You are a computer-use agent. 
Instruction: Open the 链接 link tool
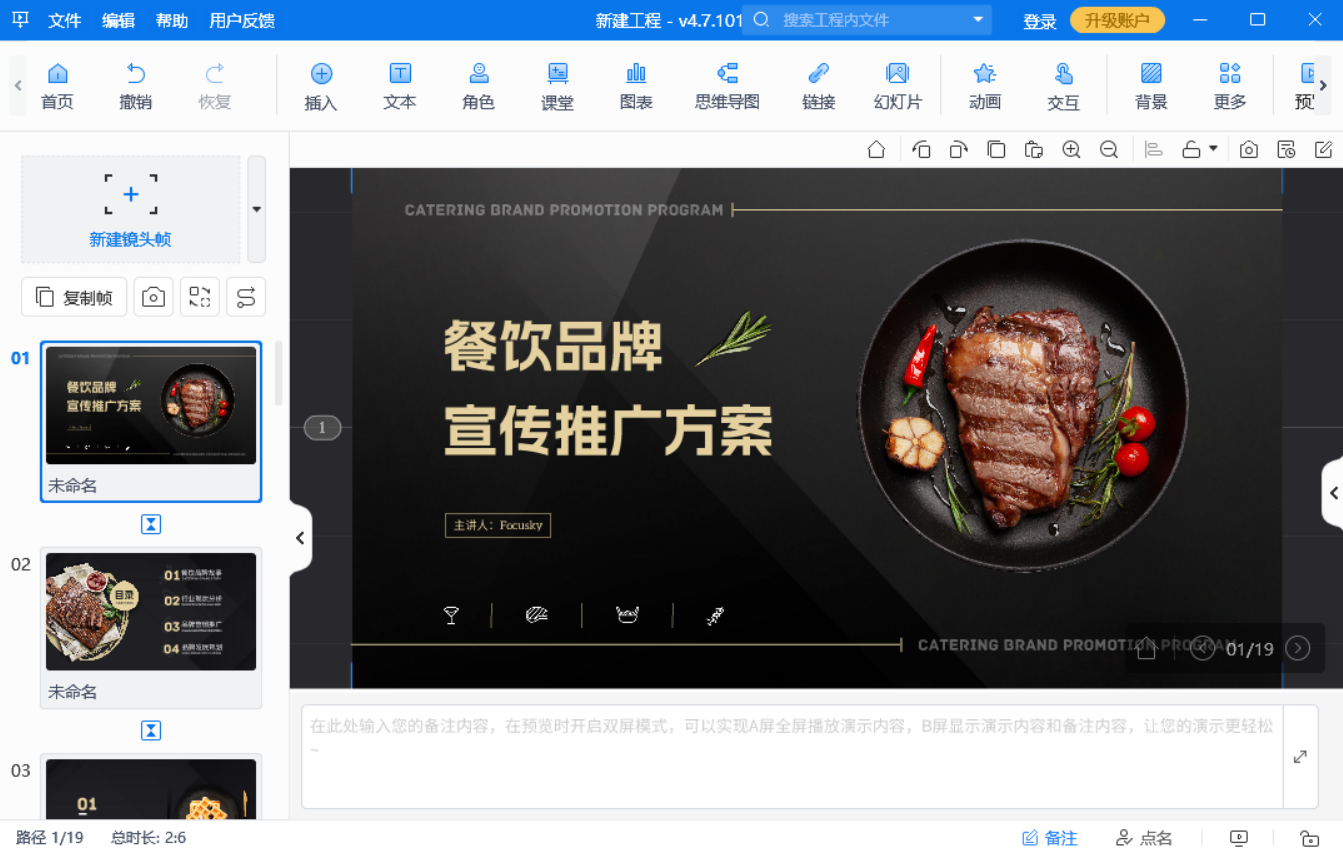[x=818, y=85]
